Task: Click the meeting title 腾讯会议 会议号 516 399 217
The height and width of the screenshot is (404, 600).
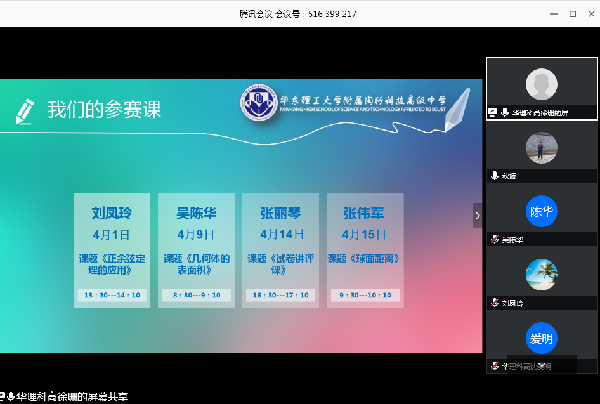Action: coord(298,14)
